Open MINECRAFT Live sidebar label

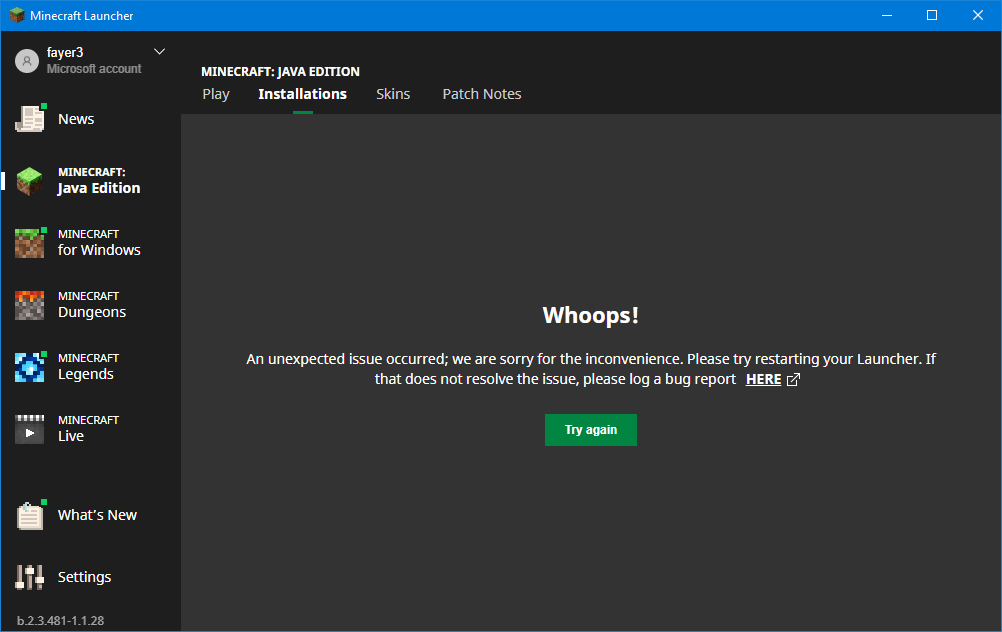[x=88, y=429]
